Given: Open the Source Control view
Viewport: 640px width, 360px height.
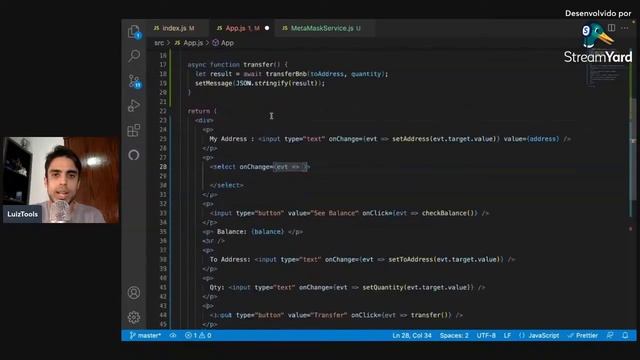Looking at the screenshot, I should [x=134, y=81].
